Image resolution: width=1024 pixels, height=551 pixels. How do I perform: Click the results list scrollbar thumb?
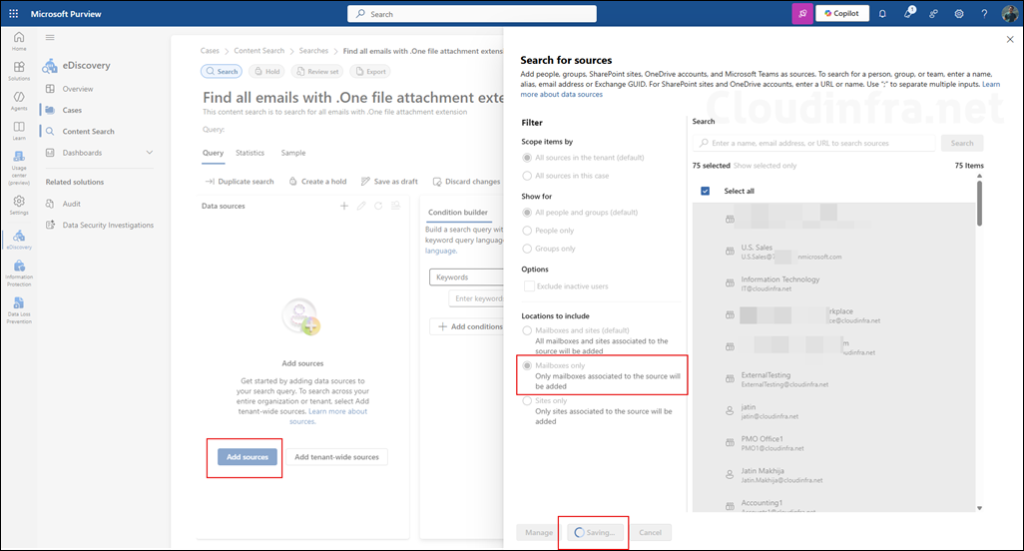click(979, 204)
